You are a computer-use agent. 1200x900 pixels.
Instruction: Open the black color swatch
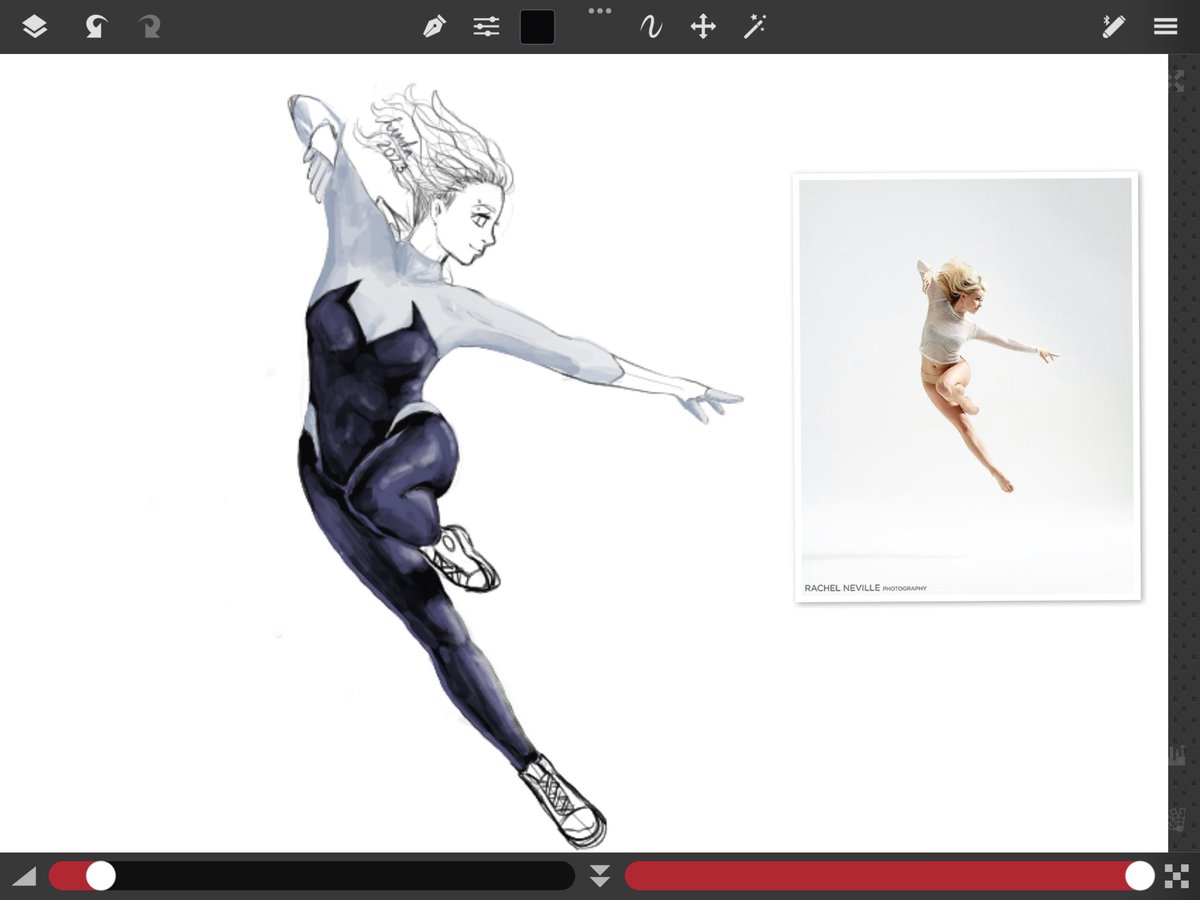(537, 27)
